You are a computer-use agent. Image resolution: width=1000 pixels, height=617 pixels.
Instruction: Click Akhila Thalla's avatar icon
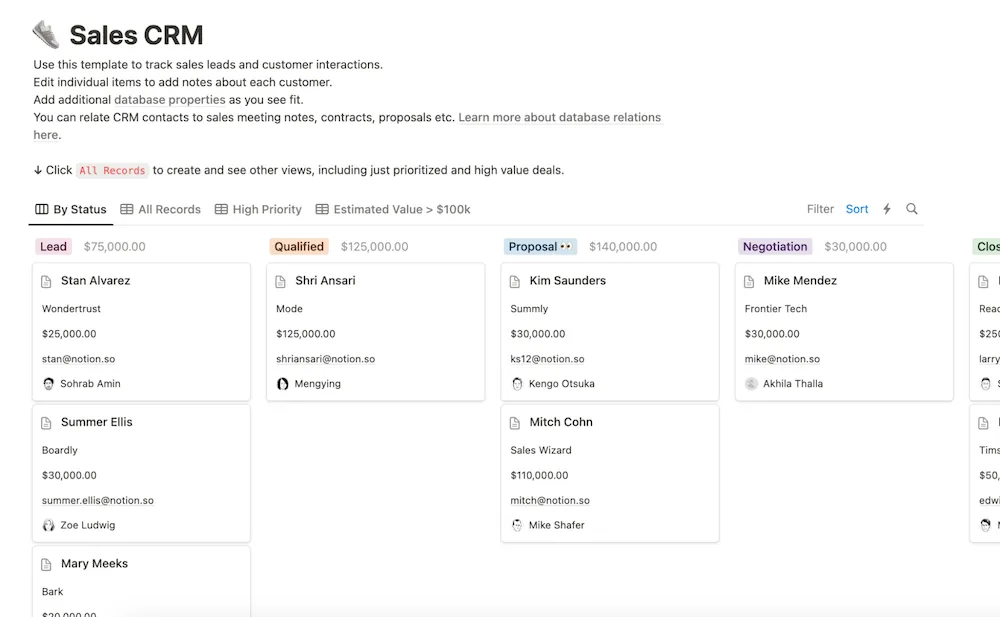point(752,383)
